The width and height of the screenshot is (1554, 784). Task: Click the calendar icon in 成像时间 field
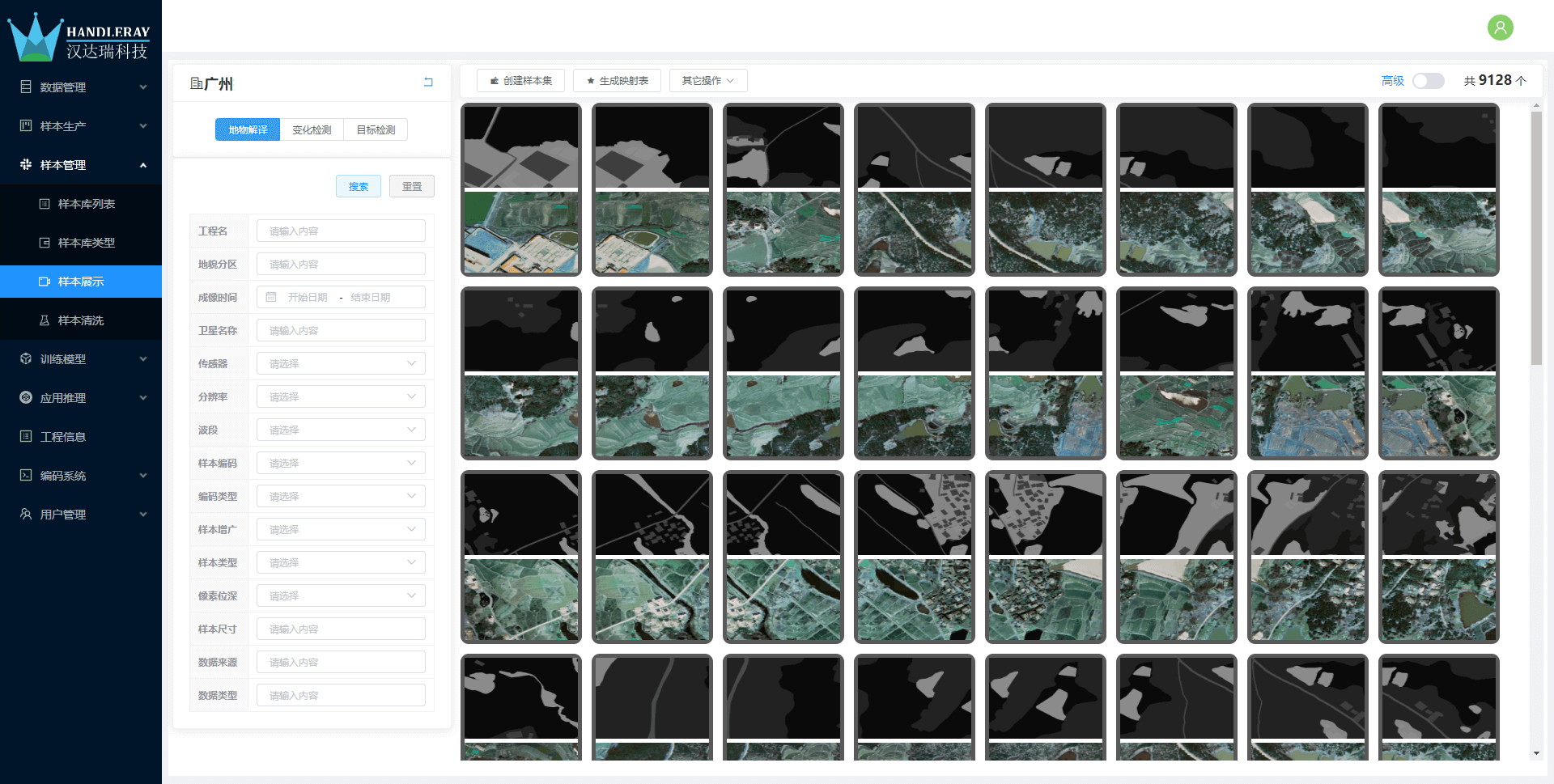[x=271, y=298]
